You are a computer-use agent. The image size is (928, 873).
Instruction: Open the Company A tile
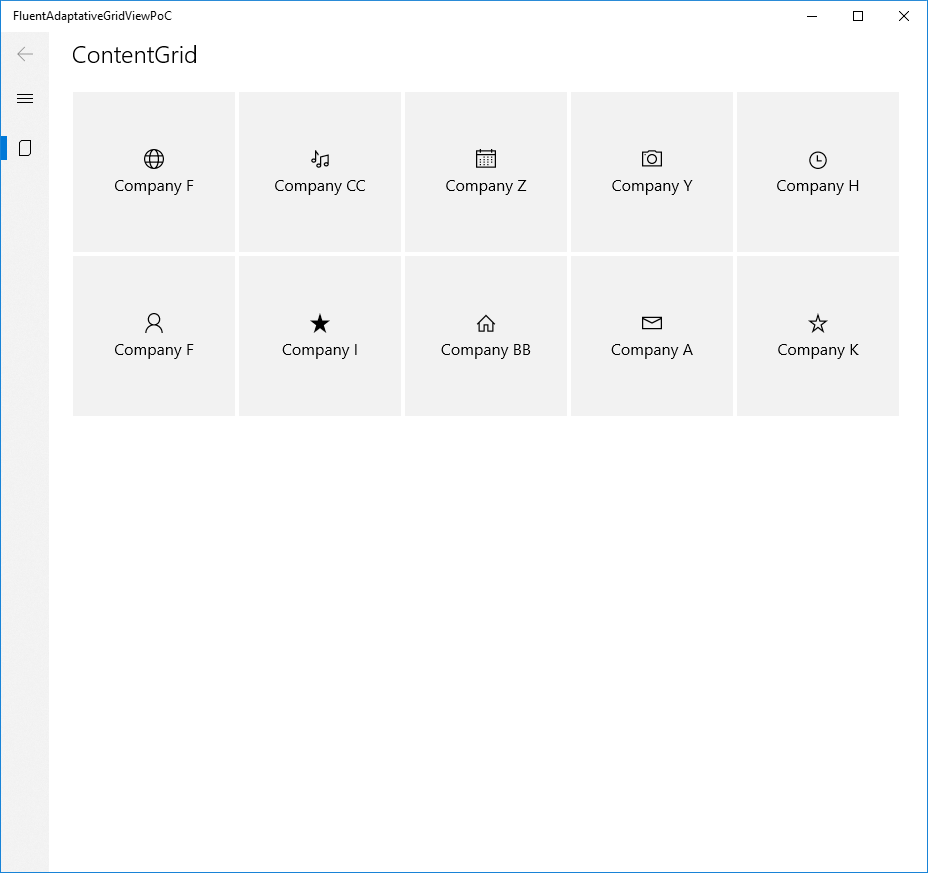(651, 336)
